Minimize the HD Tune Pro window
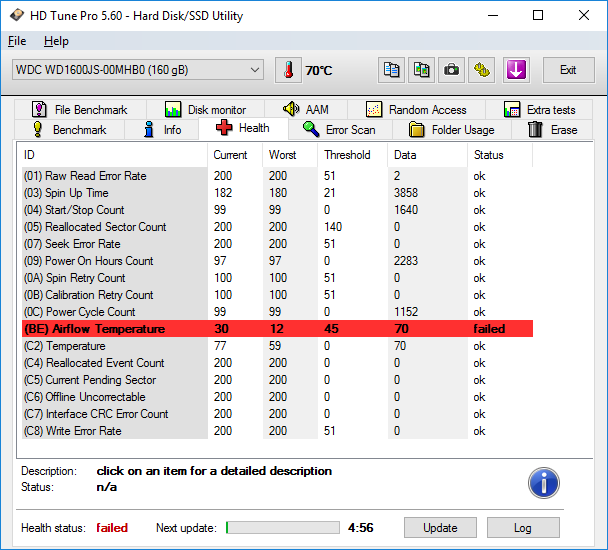608x550 pixels. (493, 16)
